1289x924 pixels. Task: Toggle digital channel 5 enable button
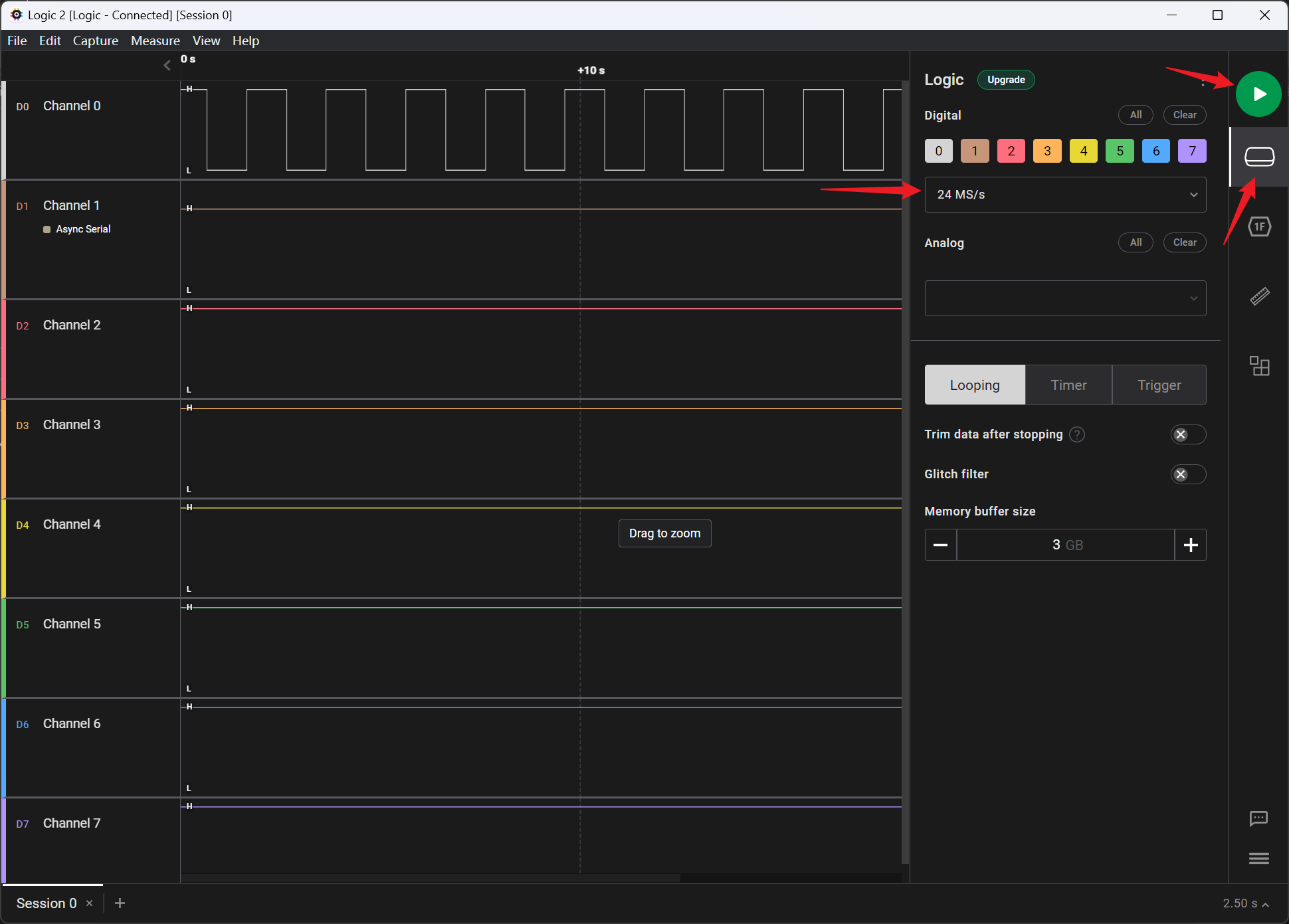click(x=1120, y=151)
